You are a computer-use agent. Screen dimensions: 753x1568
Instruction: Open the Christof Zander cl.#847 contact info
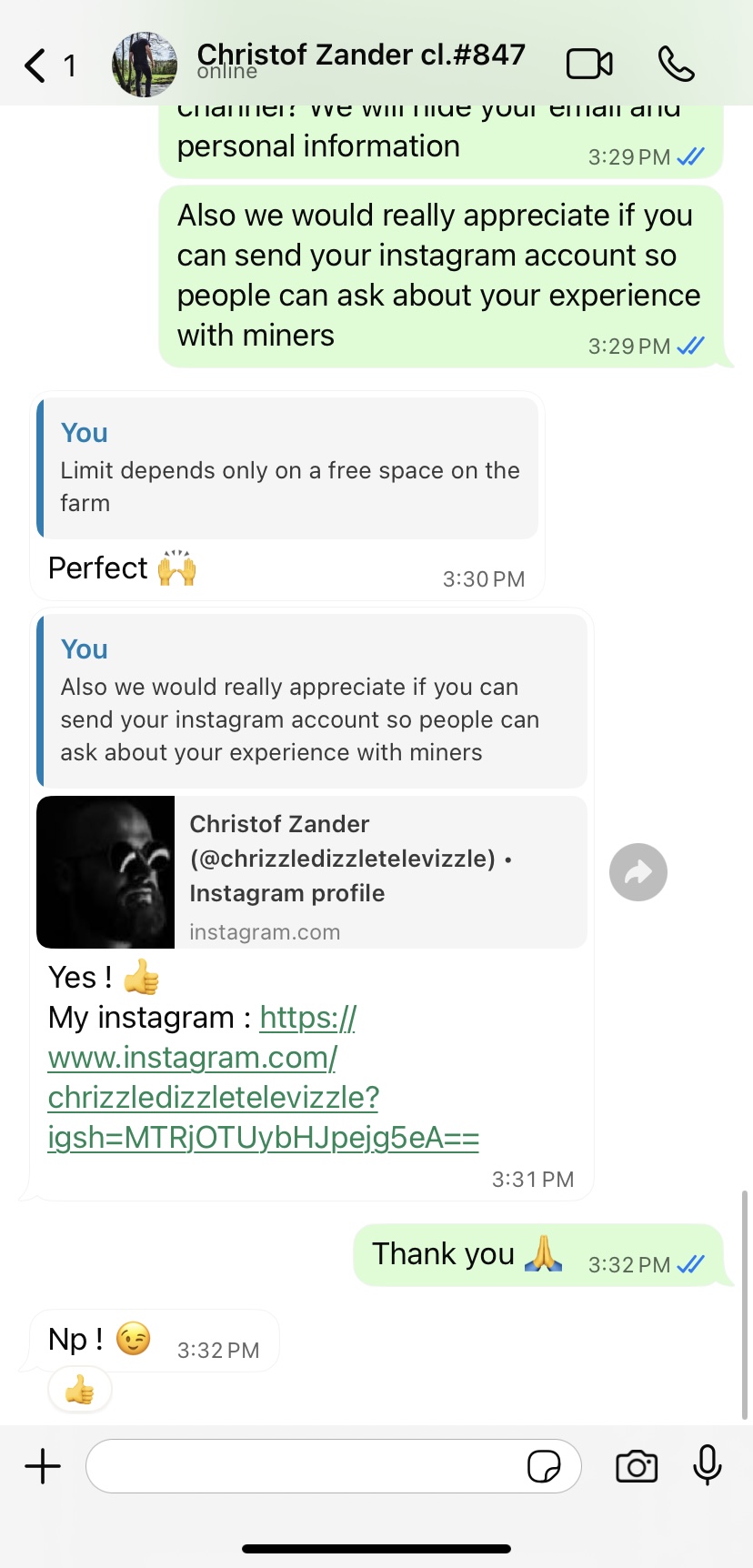(361, 56)
